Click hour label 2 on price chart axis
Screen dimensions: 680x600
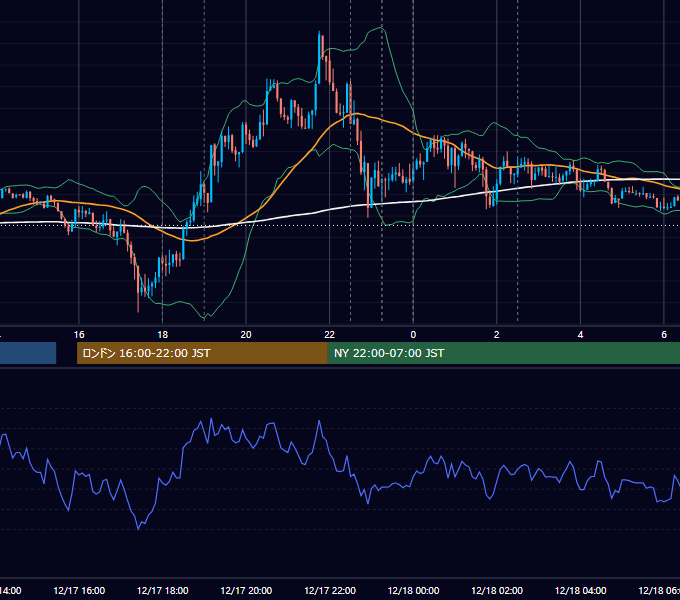[x=497, y=335]
